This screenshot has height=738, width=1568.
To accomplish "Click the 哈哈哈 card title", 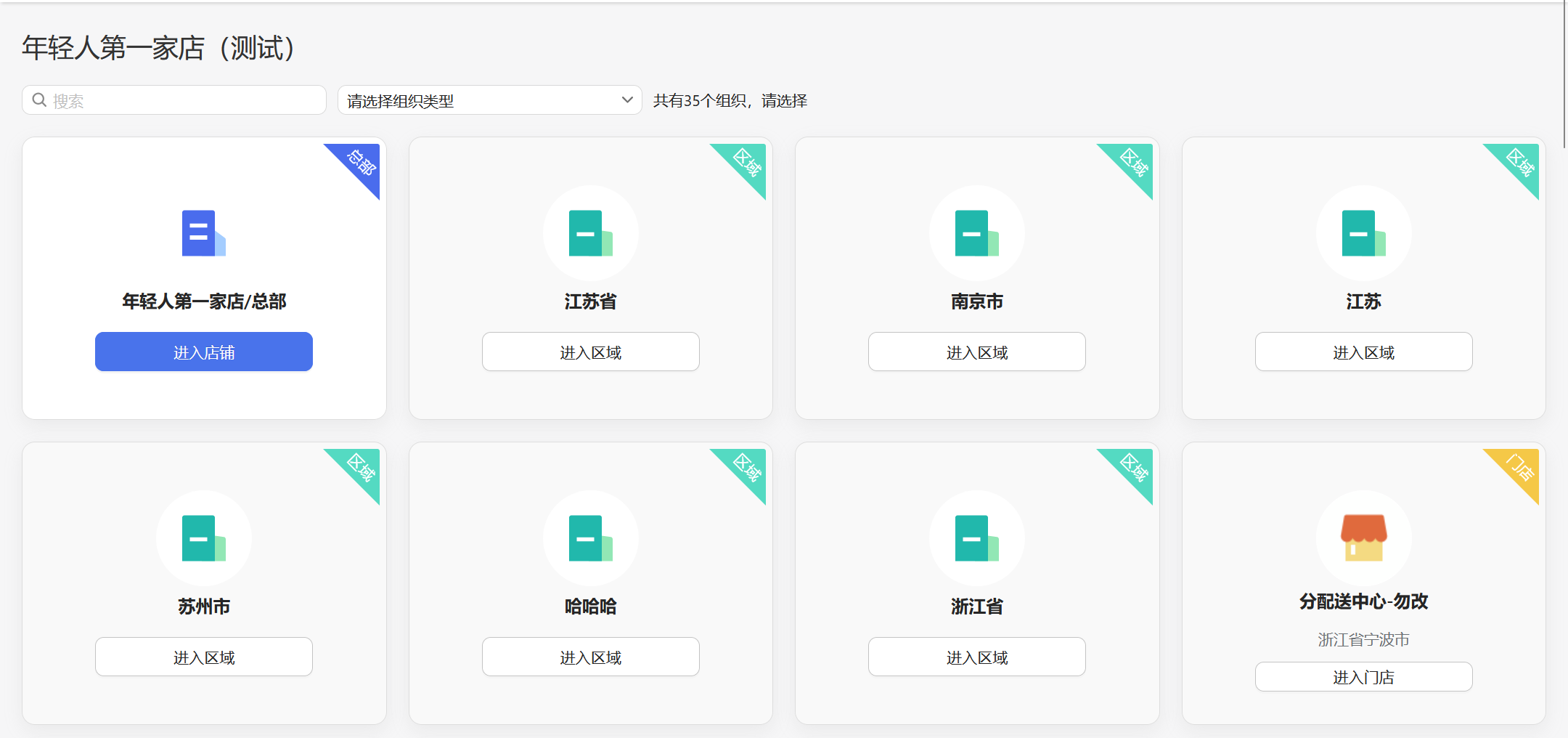I will [x=591, y=607].
